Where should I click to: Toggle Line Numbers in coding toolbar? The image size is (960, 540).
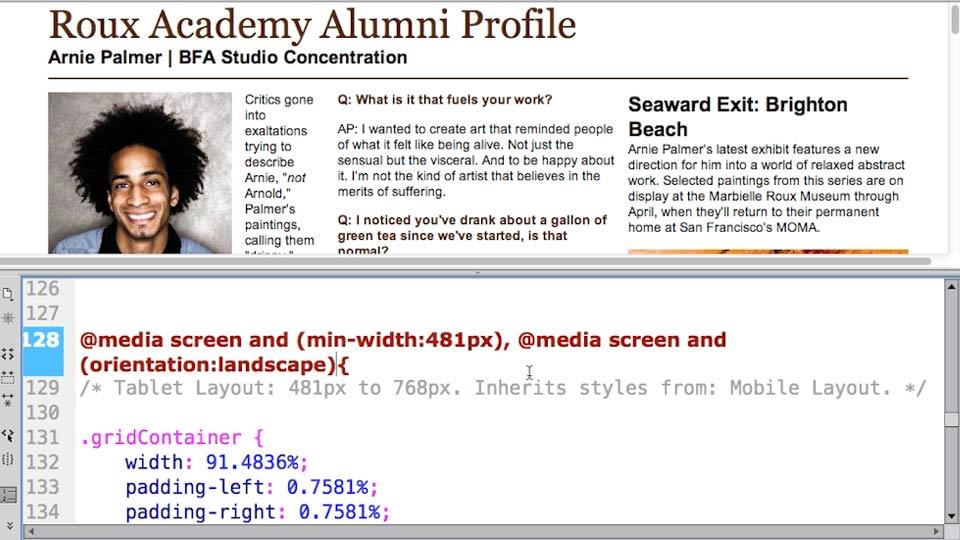coord(8,494)
